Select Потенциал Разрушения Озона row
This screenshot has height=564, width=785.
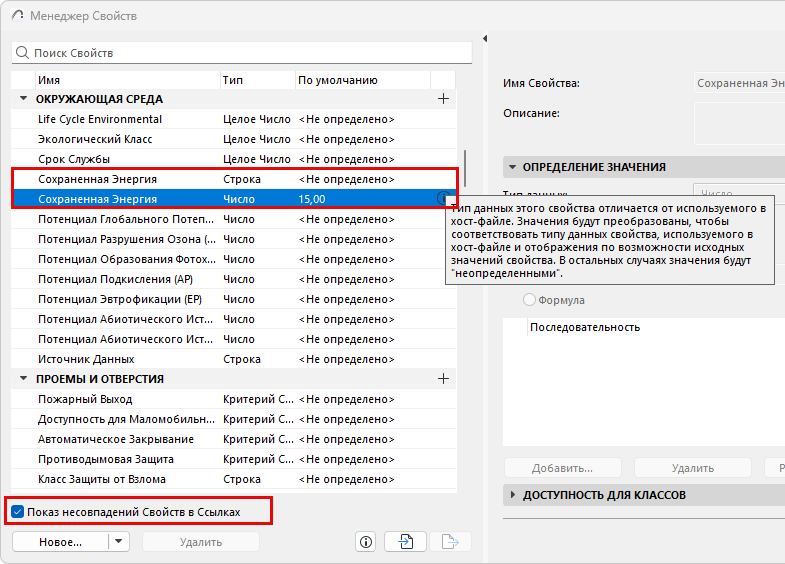click(x=234, y=239)
